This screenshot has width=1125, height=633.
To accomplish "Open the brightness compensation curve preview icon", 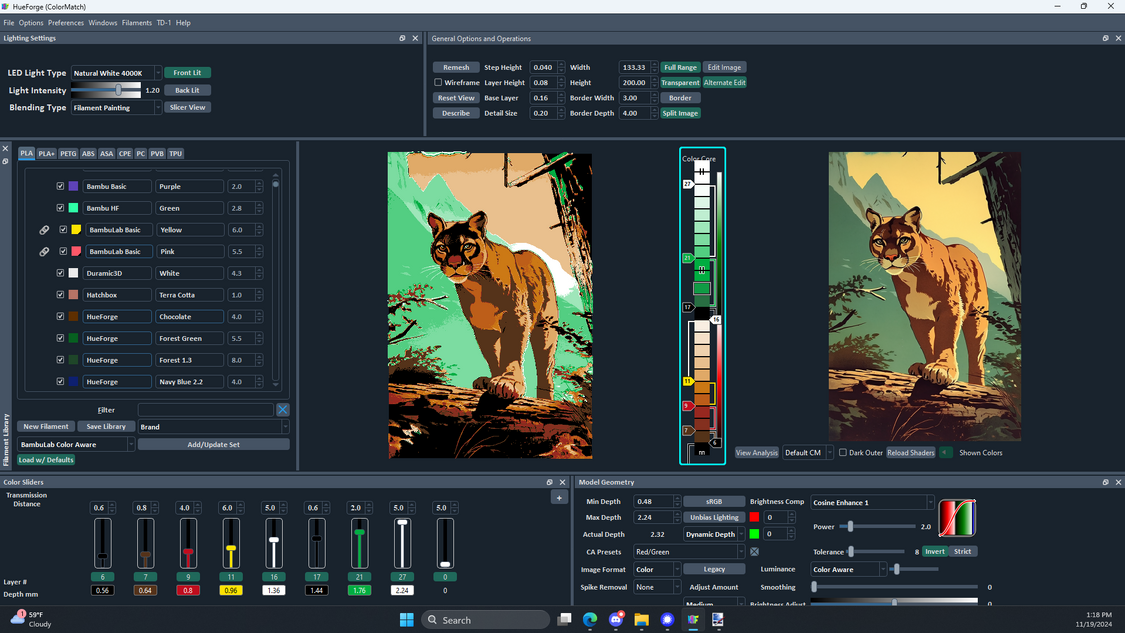I will click(x=957, y=517).
